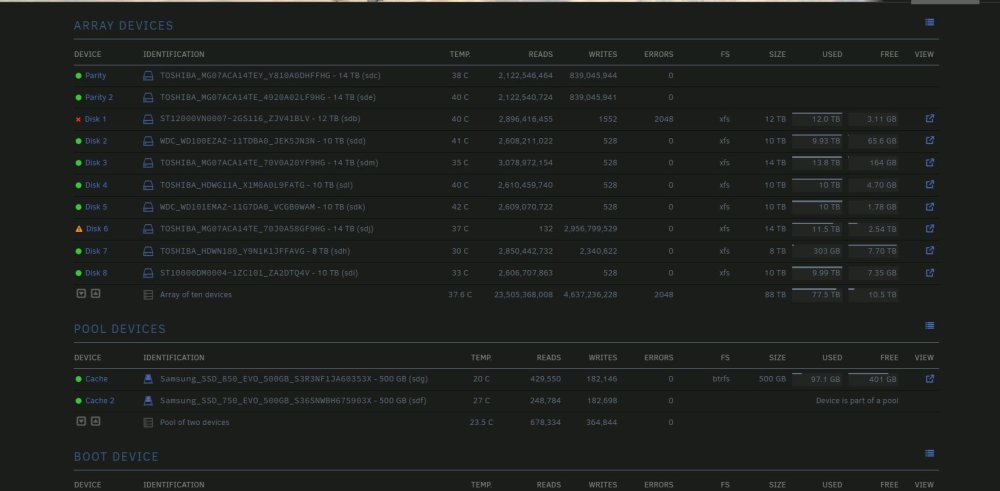The height and width of the screenshot is (491, 1000).
Task: Select the btrfs filesystem cell for Cache
Action: tap(721, 379)
